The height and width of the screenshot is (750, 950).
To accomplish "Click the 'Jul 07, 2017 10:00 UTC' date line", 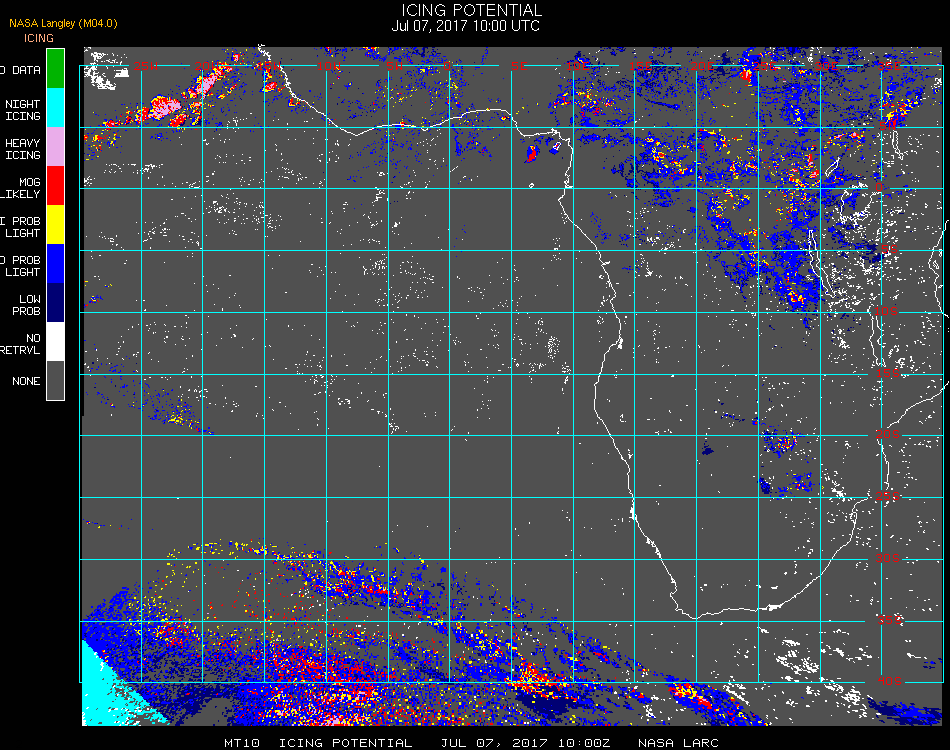I will click(x=465, y=26).
